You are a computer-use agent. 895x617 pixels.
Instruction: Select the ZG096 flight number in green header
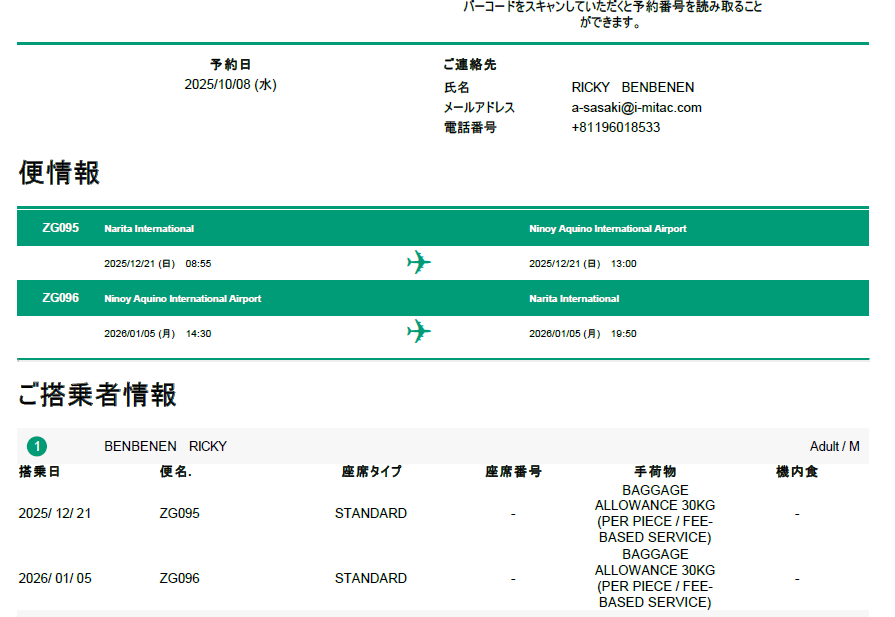coord(60,298)
